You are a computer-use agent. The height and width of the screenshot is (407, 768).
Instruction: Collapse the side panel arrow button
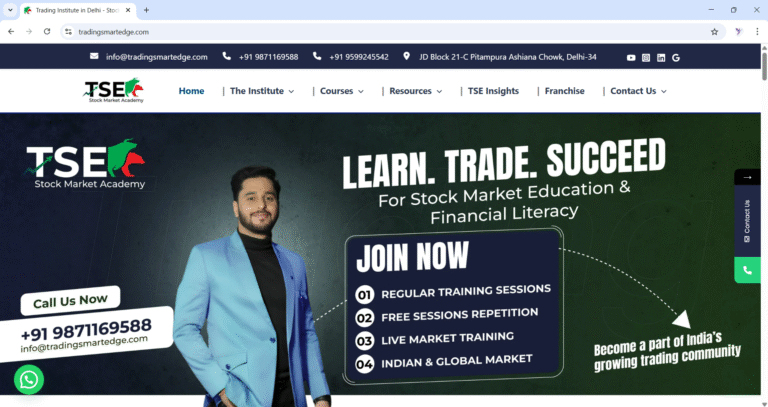(x=747, y=177)
